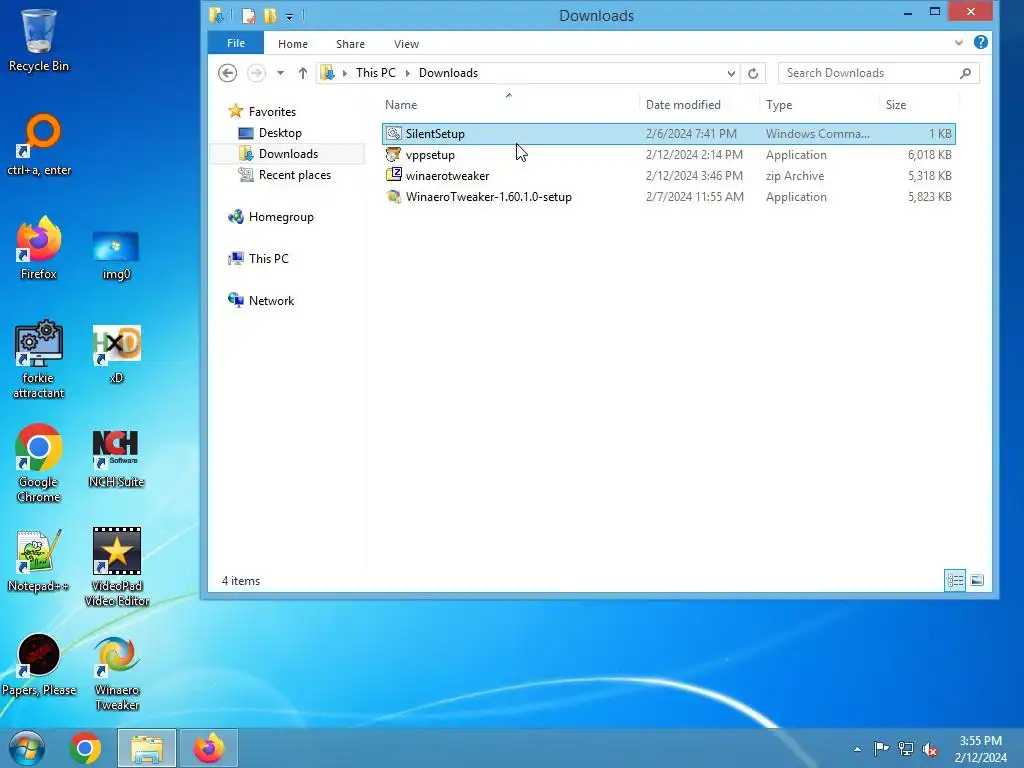Switch to Details view layout

[x=955, y=580]
